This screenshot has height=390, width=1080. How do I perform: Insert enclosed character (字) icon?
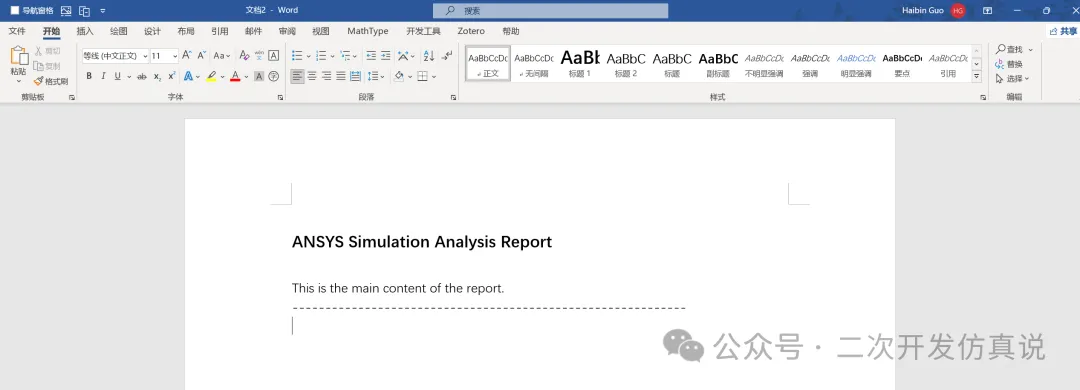(x=273, y=76)
